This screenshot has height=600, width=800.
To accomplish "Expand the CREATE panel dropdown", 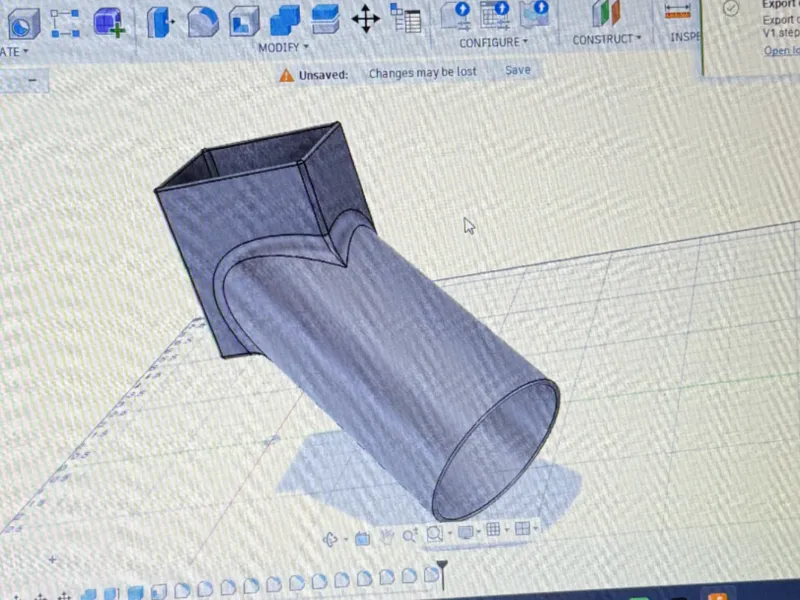I will (x=14, y=52).
